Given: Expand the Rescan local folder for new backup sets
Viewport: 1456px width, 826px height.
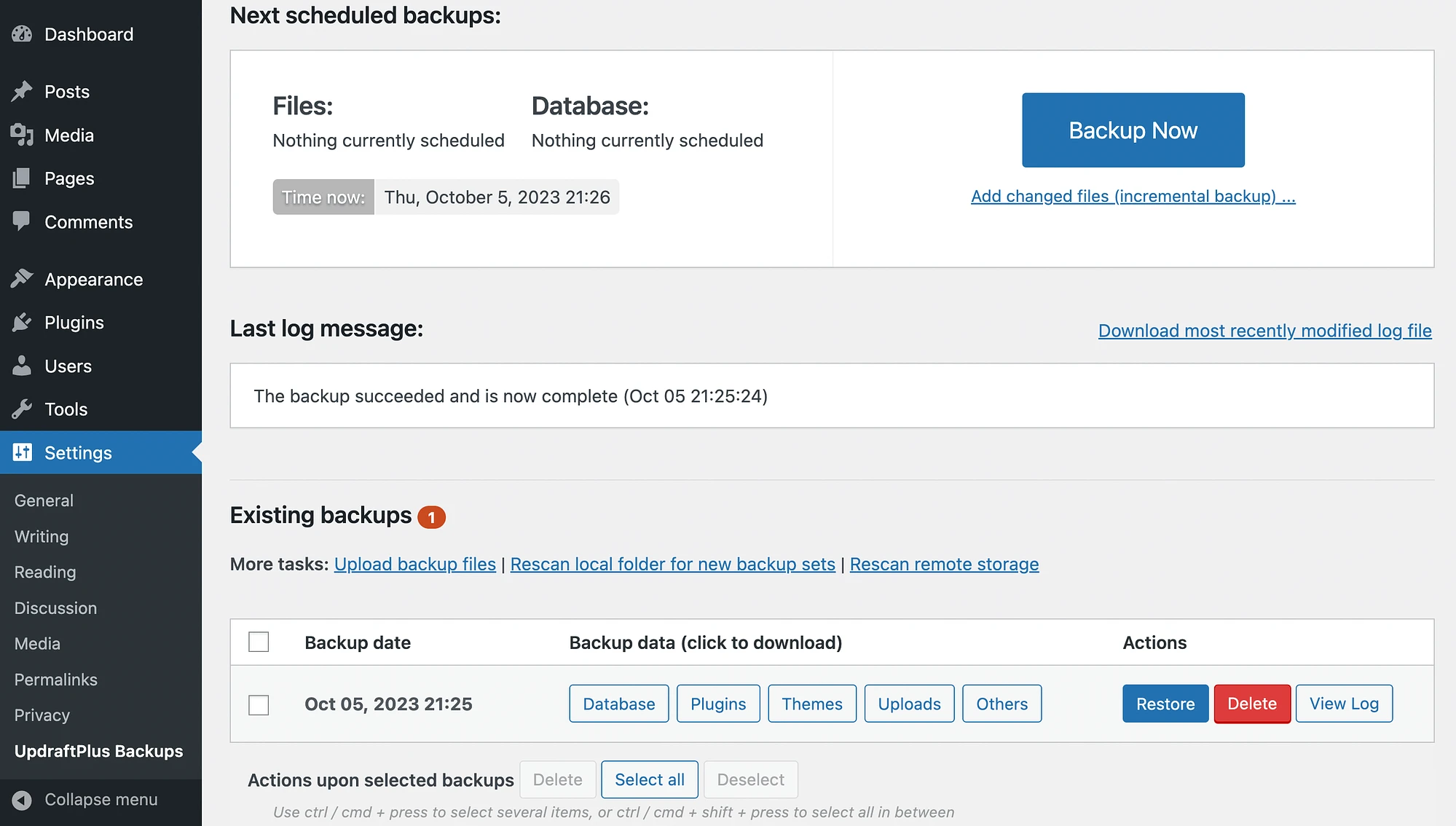Looking at the screenshot, I should tap(672, 563).
